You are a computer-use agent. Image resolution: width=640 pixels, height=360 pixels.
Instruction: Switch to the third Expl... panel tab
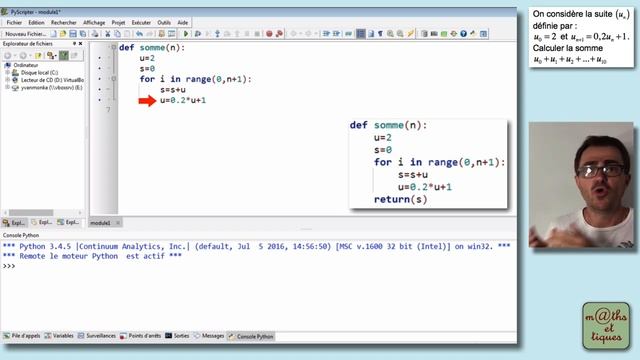pyautogui.click(x=69, y=222)
